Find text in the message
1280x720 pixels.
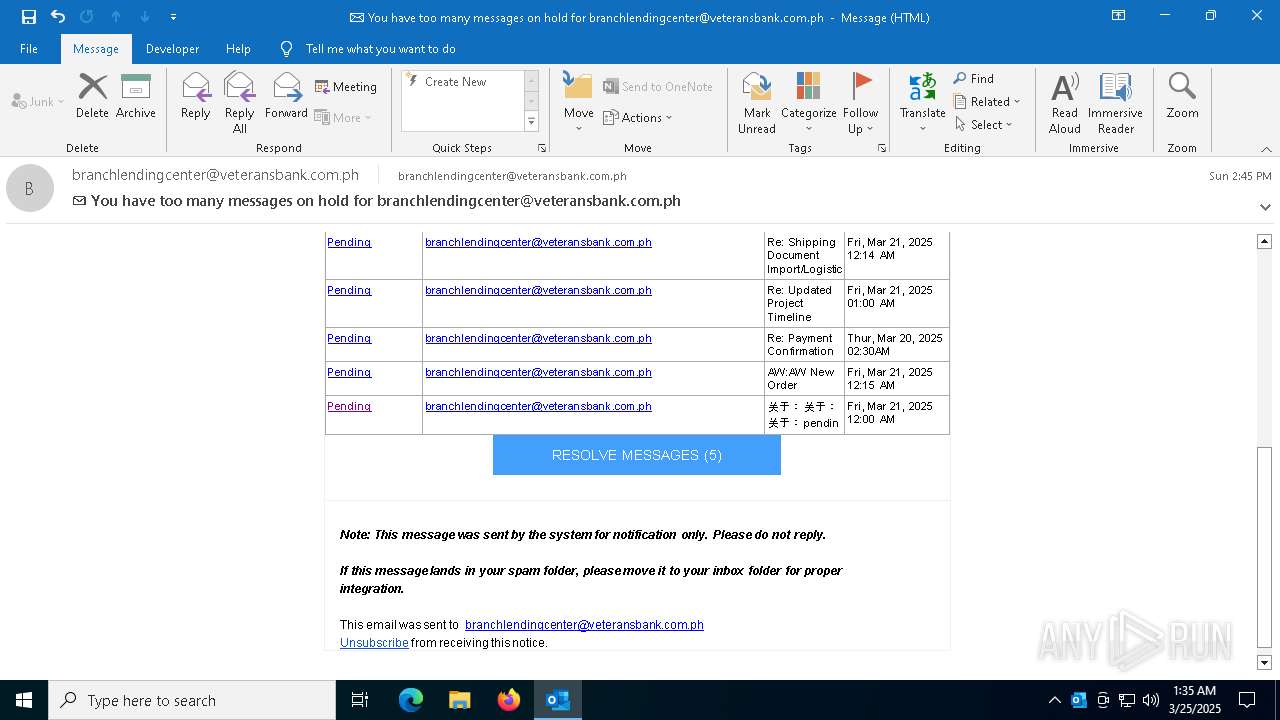coord(974,79)
